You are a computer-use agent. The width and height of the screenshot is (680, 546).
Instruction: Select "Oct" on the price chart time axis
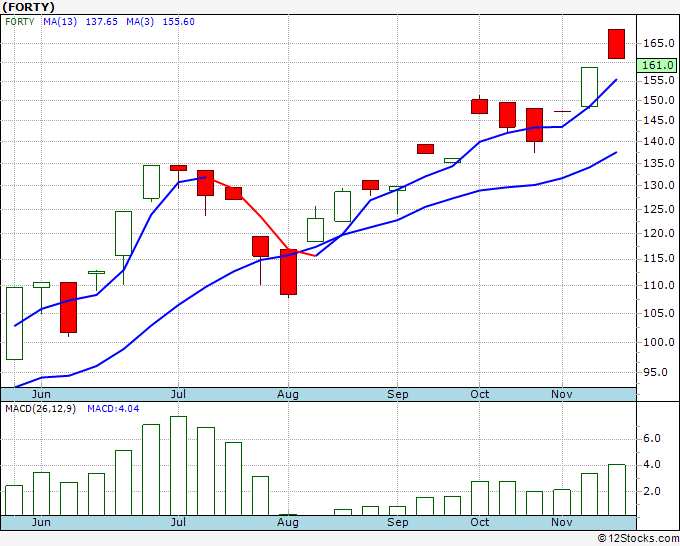480,394
